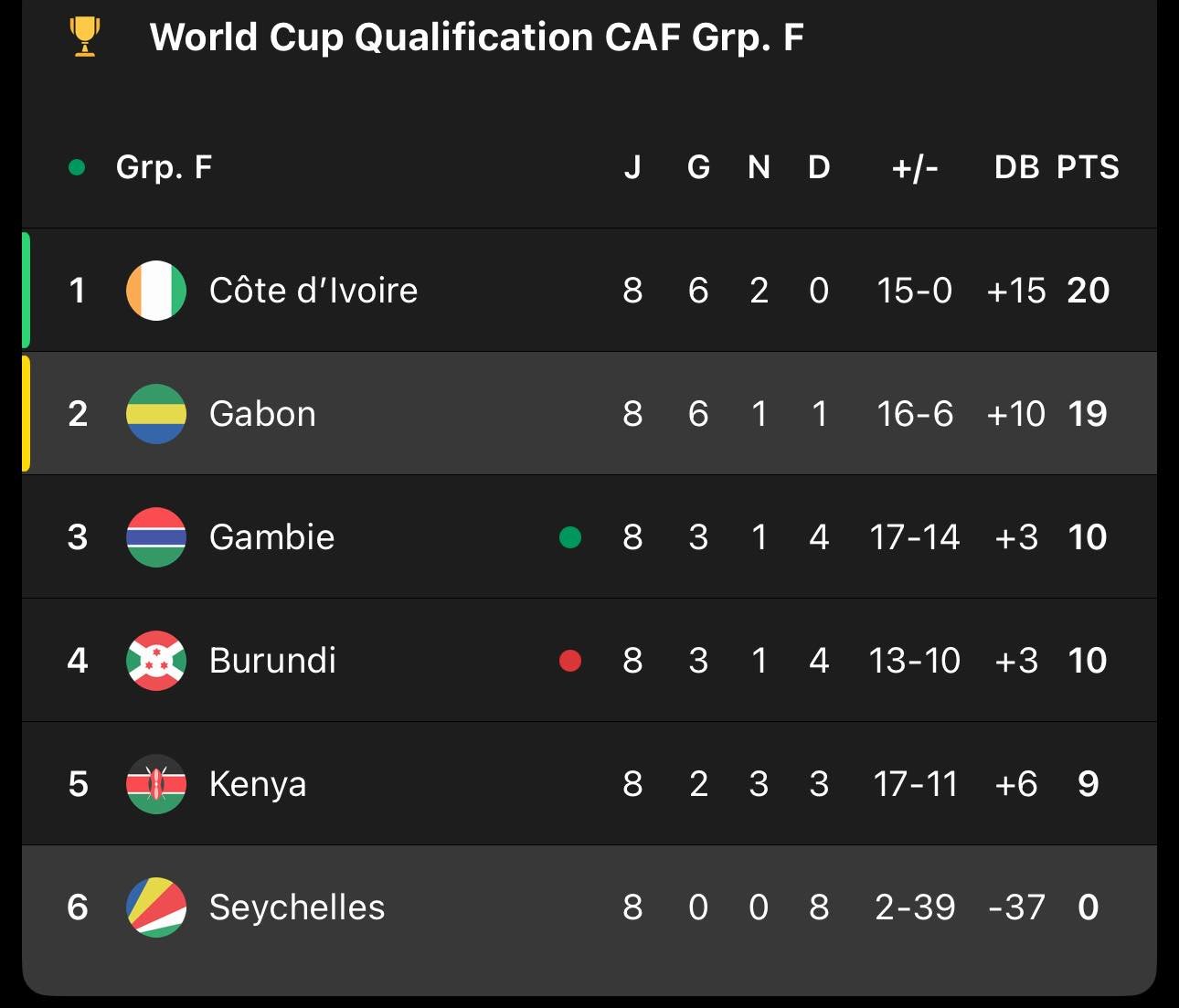Tap the Seychelles flag icon
1179x1008 pixels.
coord(156,907)
